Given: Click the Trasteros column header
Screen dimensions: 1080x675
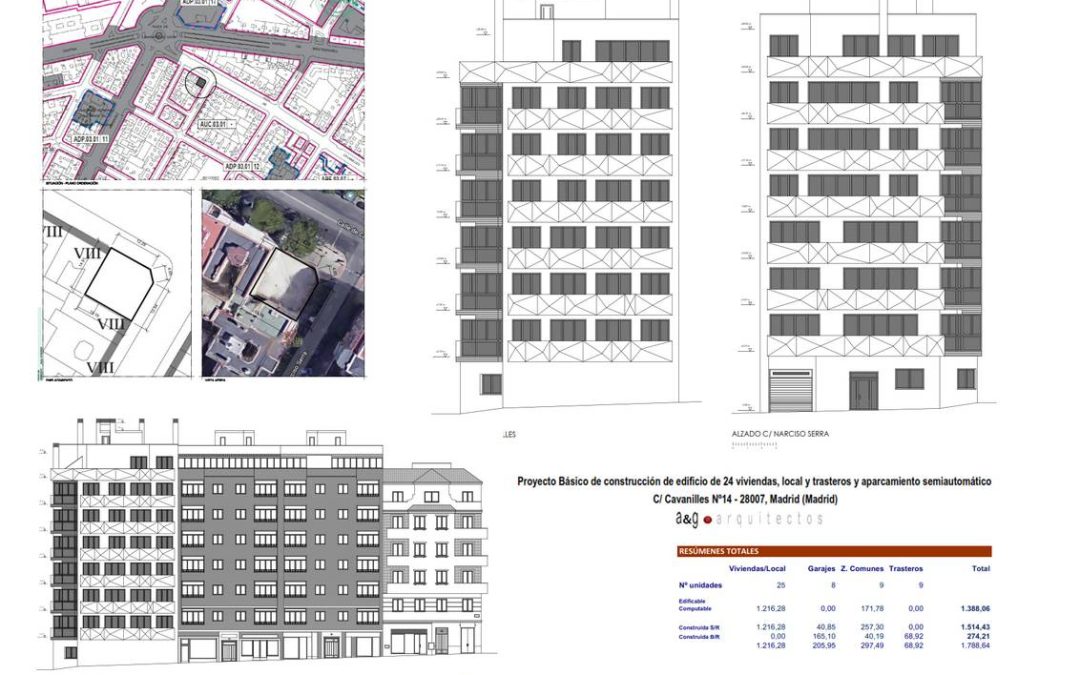Looking at the screenshot, I should click(906, 568).
